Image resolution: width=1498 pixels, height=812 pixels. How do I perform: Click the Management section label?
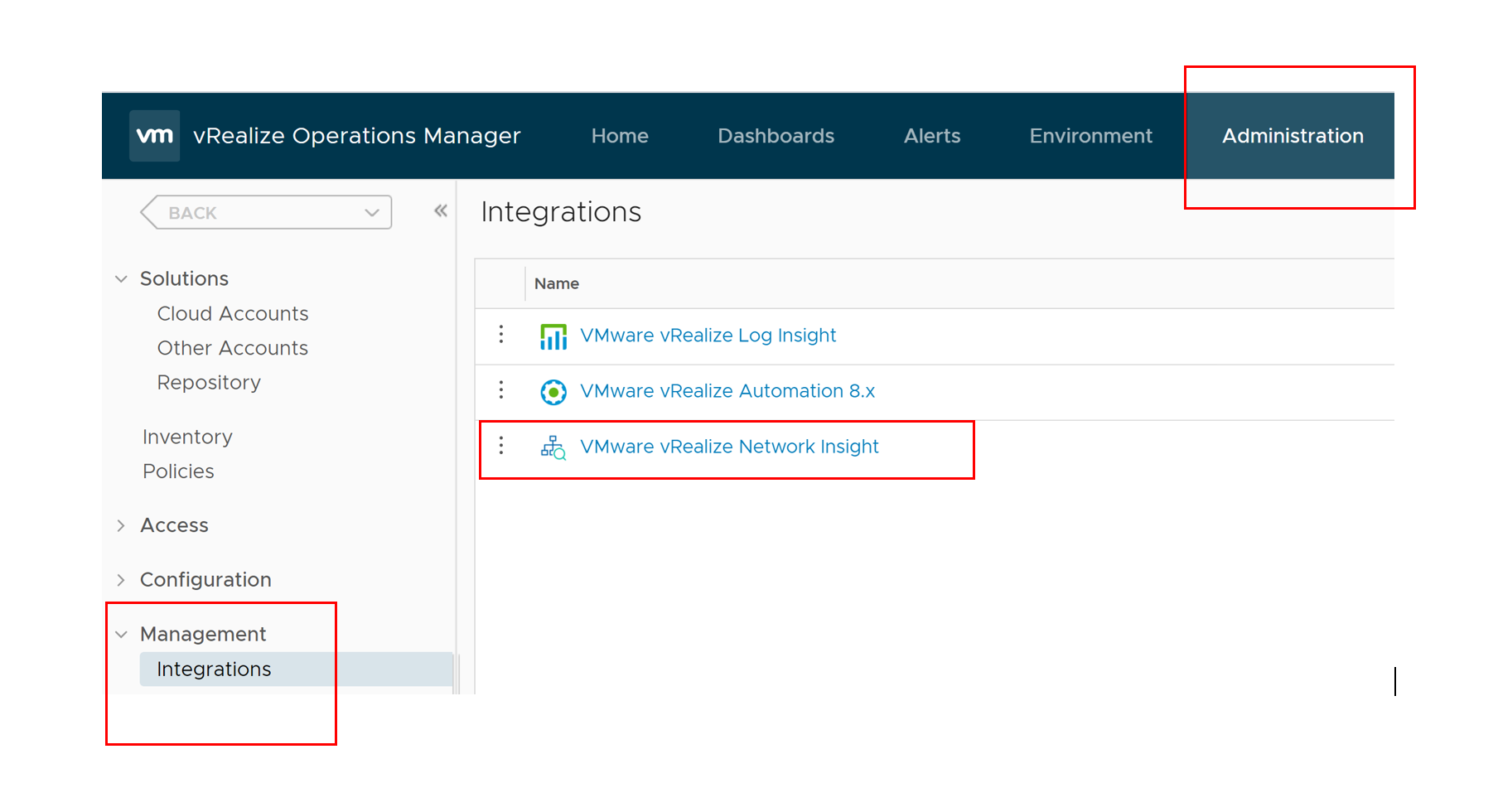tap(203, 635)
